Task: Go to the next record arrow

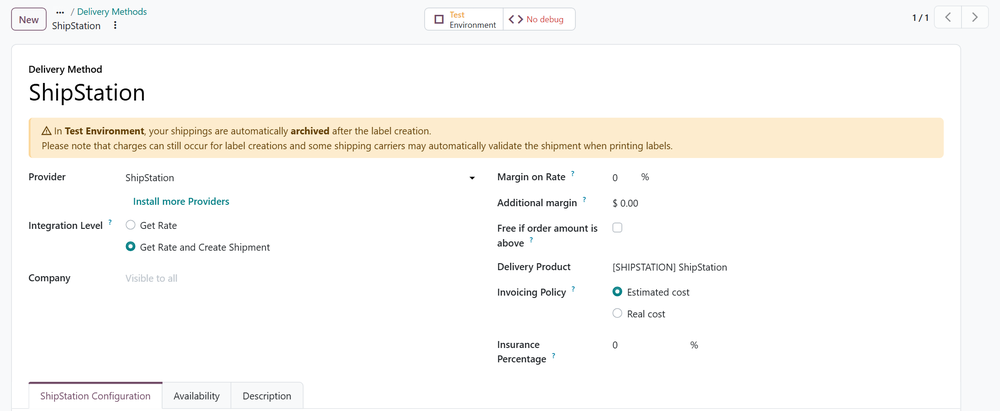Action: click(x=974, y=18)
